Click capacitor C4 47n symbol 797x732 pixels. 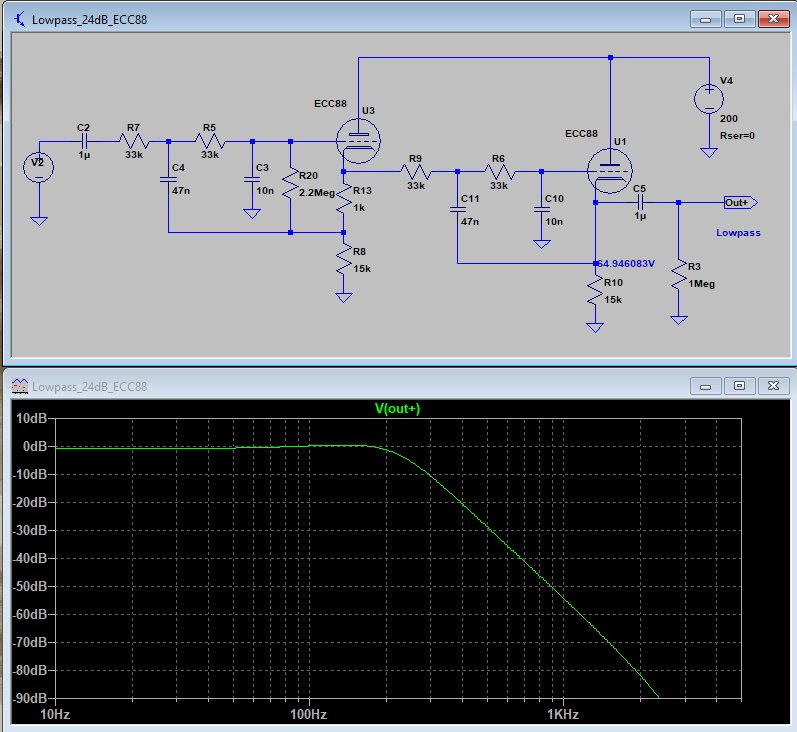point(168,179)
